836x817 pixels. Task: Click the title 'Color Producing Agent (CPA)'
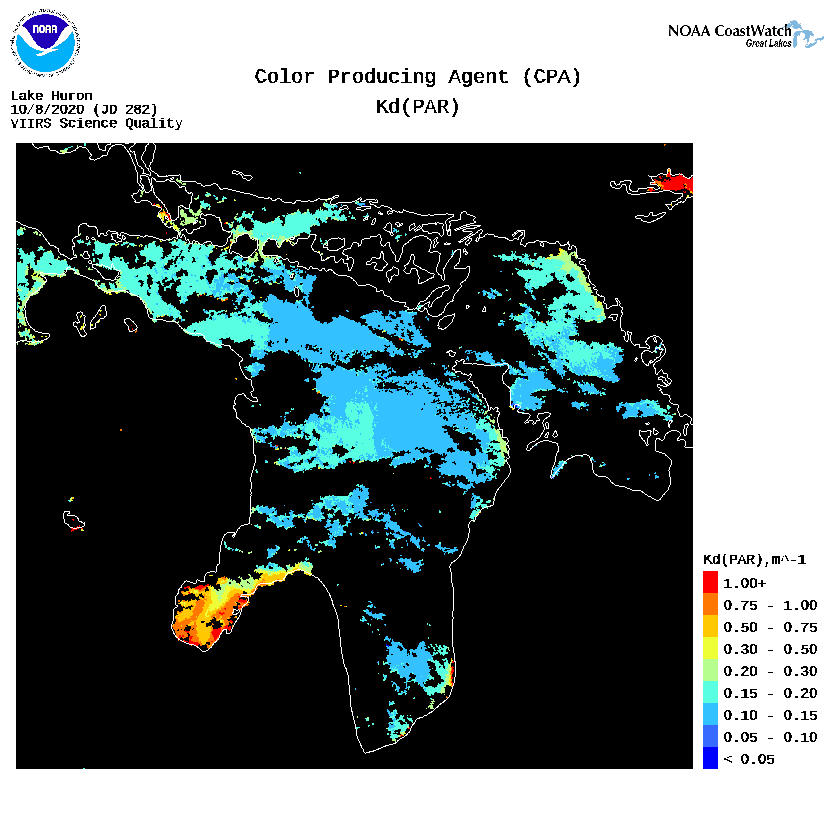[x=417, y=77]
